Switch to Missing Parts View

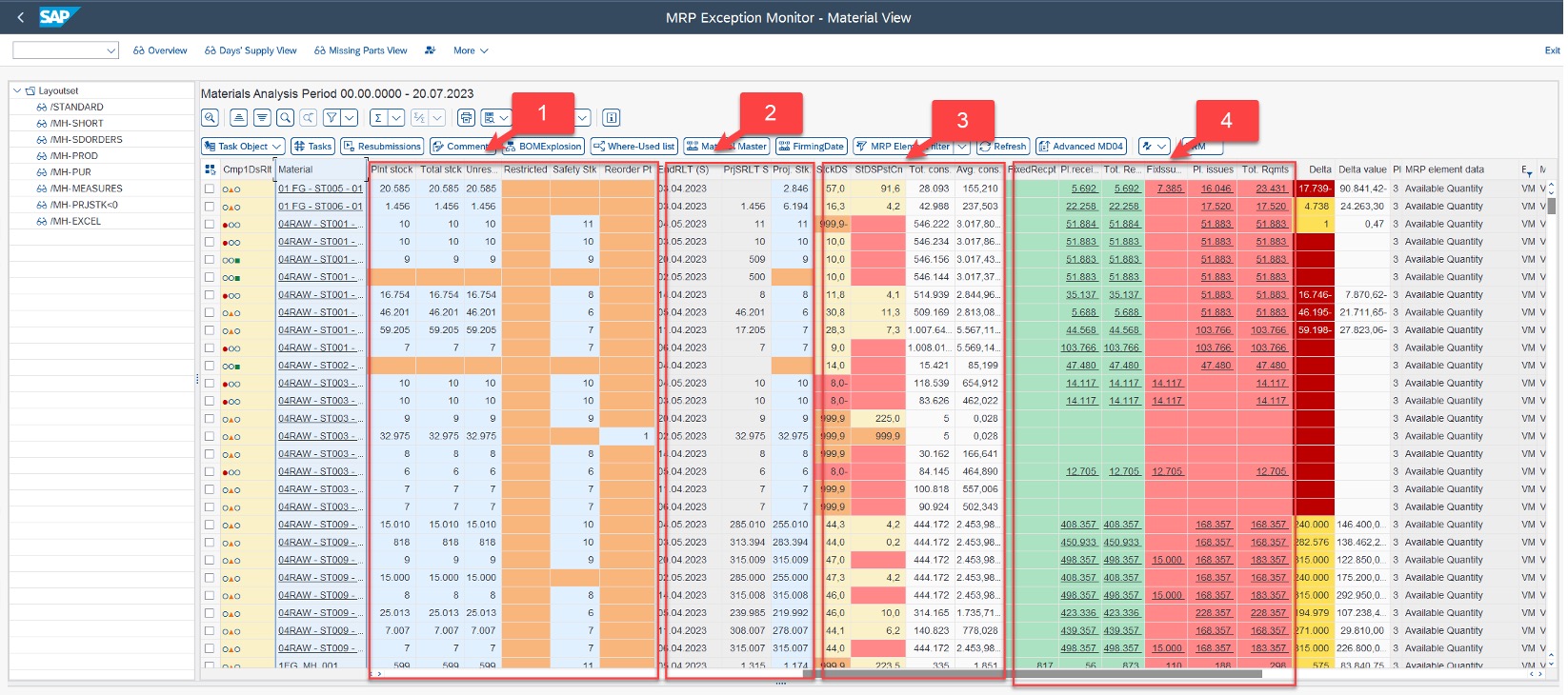click(x=360, y=50)
